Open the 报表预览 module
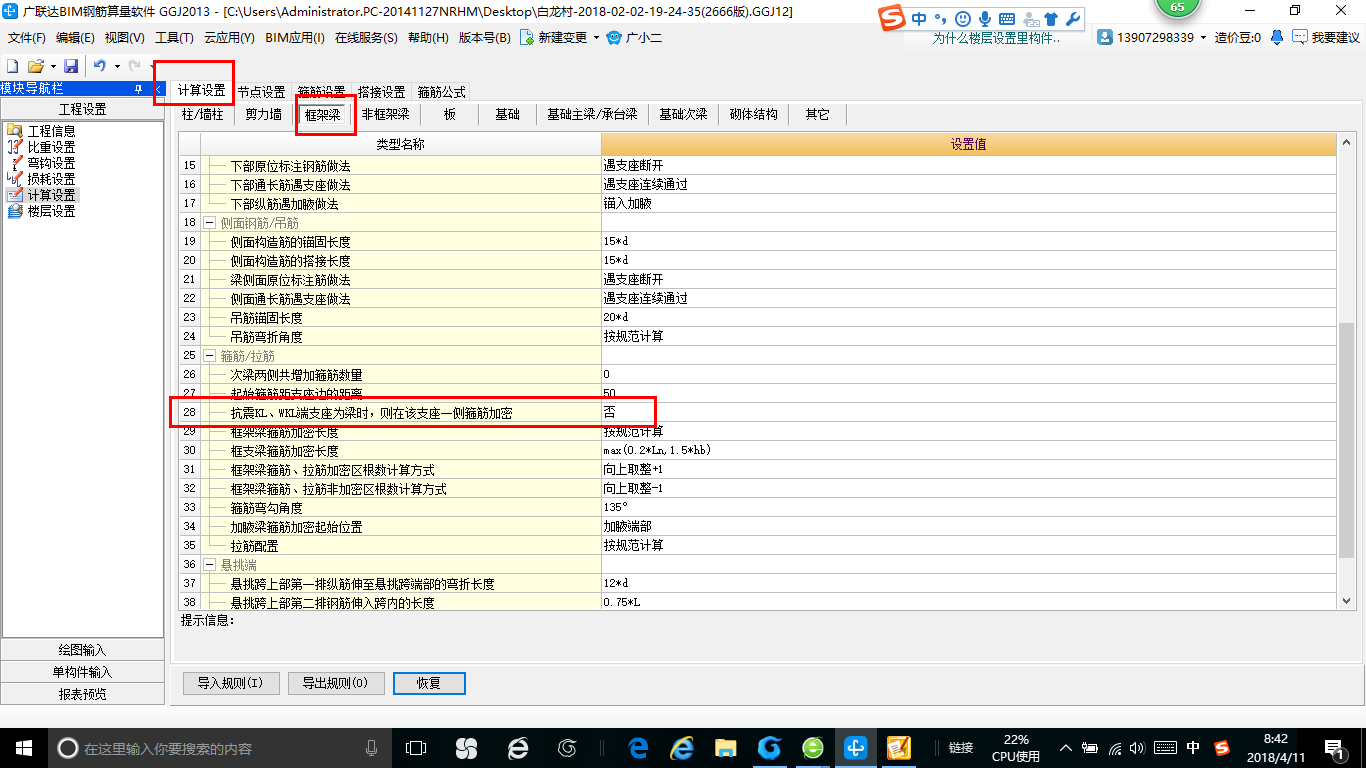The height and width of the screenshot is (768, 1366). [82, 694]
